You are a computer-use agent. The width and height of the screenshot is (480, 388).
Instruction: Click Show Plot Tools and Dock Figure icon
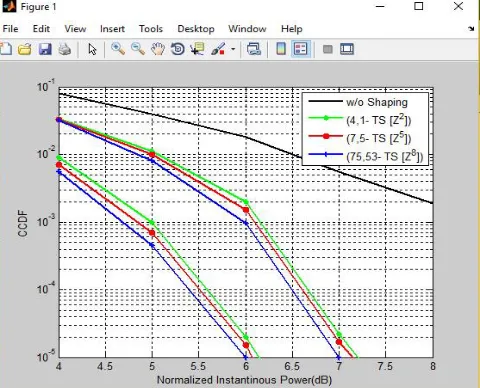tap(347, 49)
